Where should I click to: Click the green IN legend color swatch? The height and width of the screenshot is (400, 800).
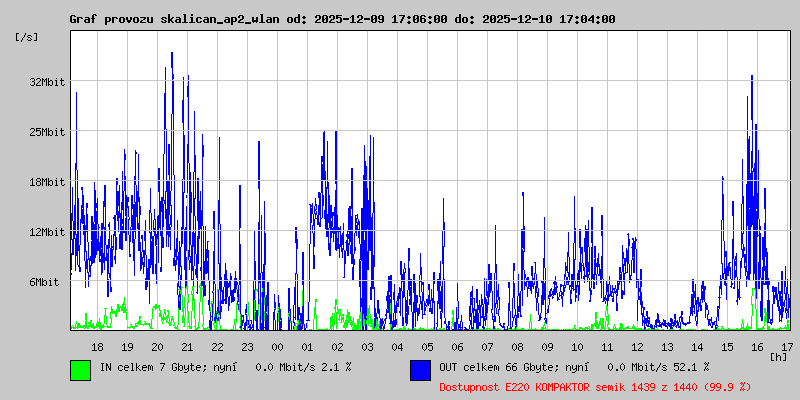[x=81, y=370]
